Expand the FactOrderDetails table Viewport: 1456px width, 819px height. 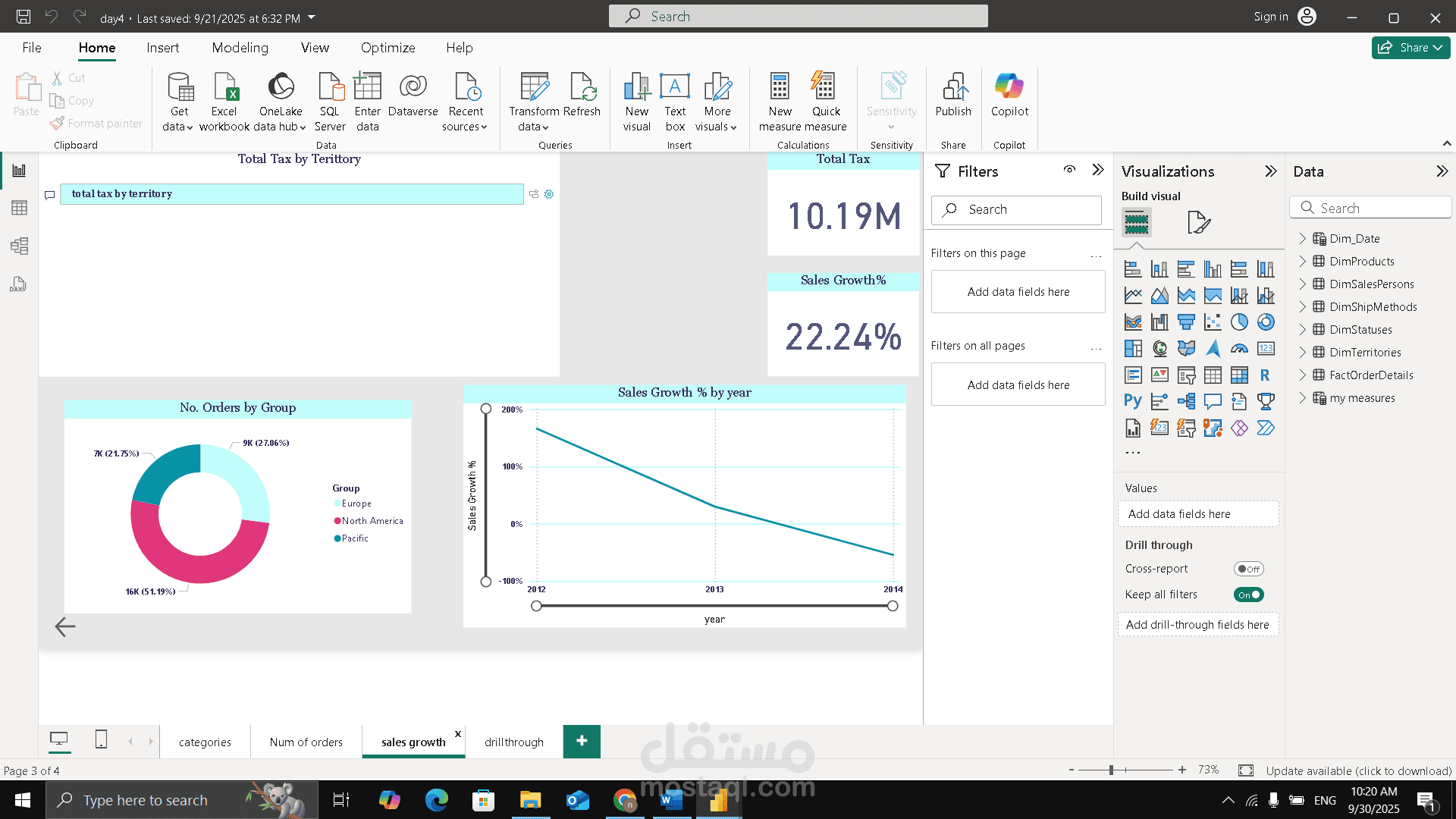tap(1303, 375)
